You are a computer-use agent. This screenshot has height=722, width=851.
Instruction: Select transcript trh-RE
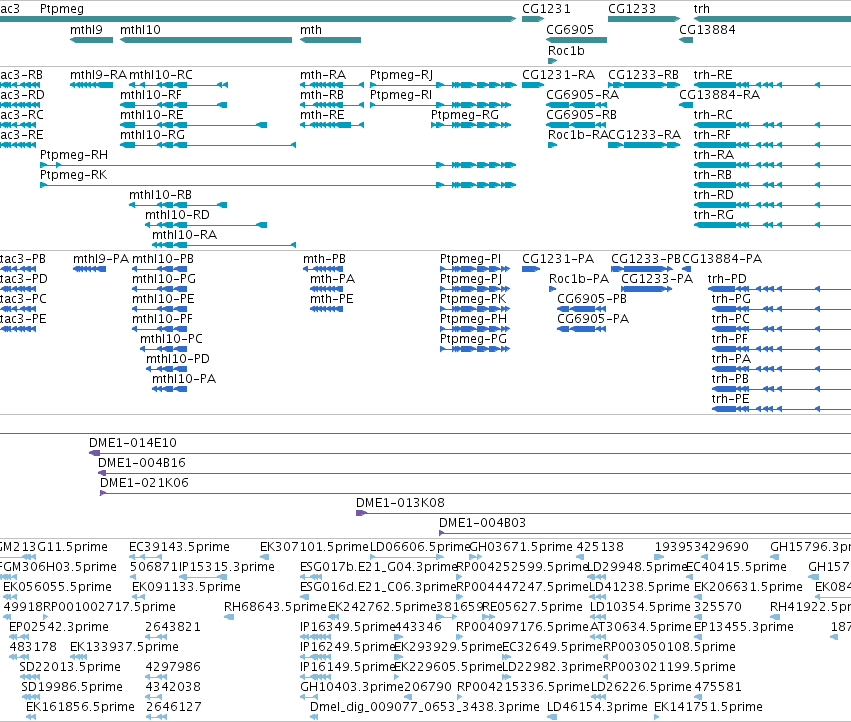[x=772, y=85]
